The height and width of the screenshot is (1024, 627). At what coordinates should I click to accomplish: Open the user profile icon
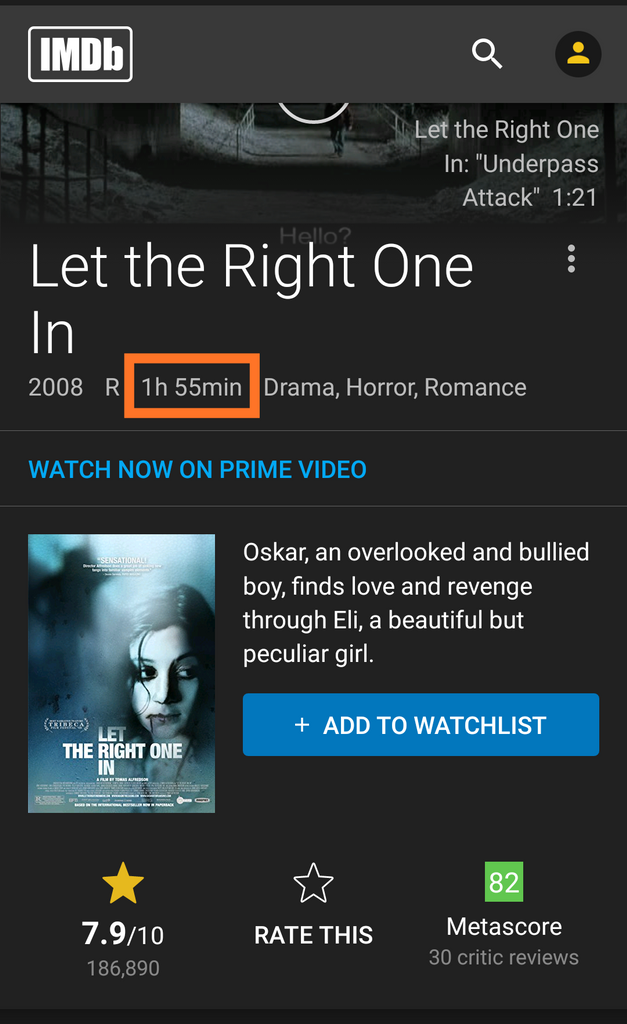pyautogui.click(x=578, y=54)
